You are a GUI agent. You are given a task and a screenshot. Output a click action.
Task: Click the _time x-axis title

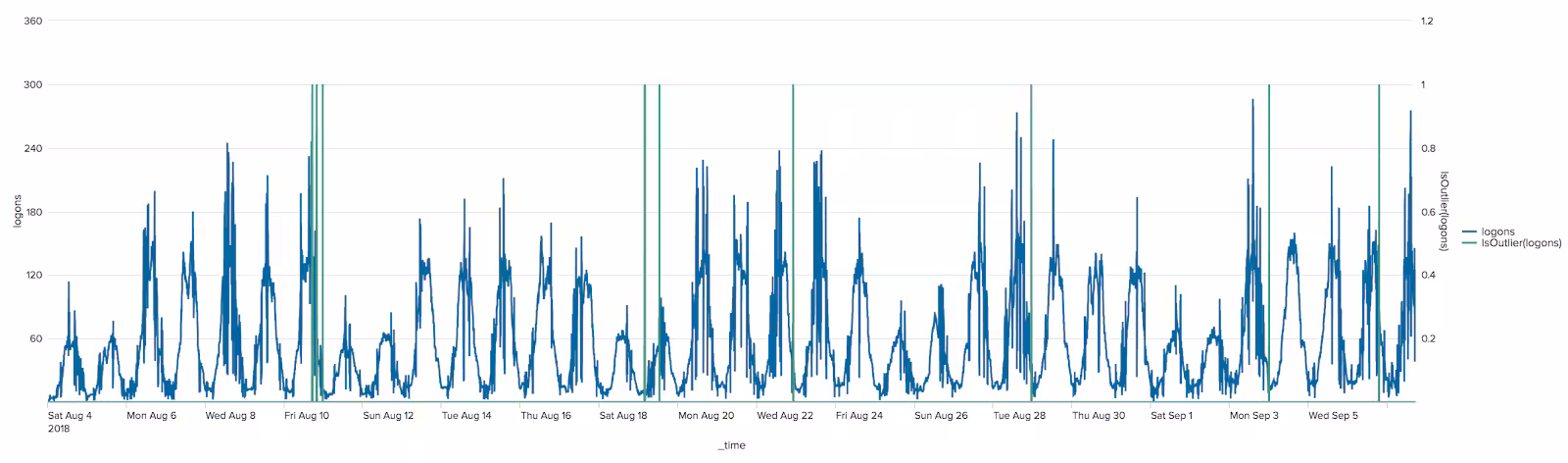click(x=731, y=445)
